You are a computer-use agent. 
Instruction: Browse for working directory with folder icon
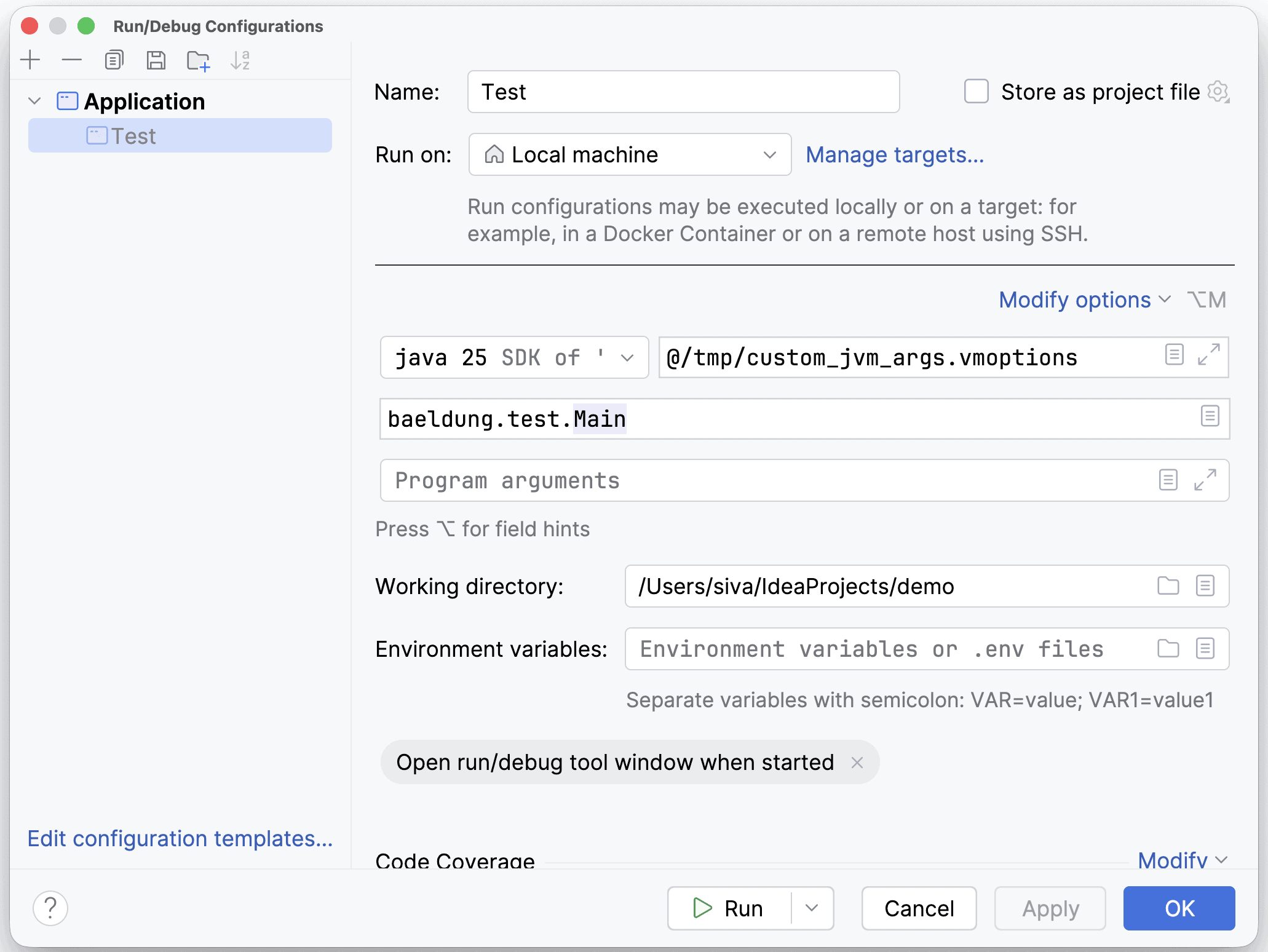point(1168,585)
